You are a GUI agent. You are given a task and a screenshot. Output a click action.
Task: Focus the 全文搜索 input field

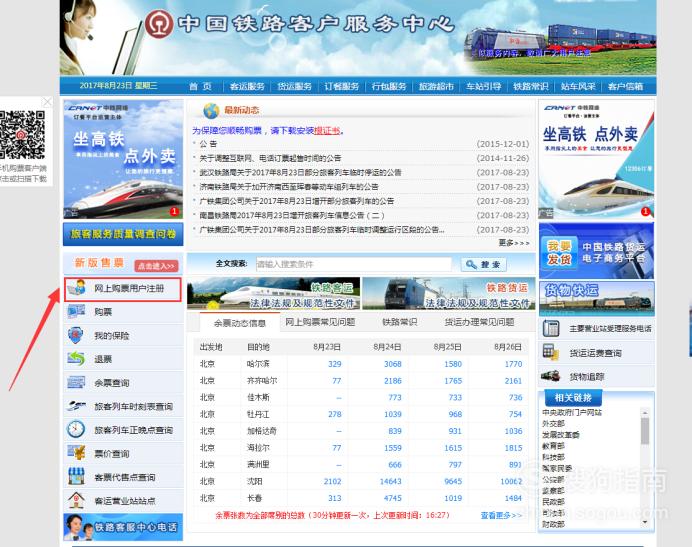pos(354,264)
